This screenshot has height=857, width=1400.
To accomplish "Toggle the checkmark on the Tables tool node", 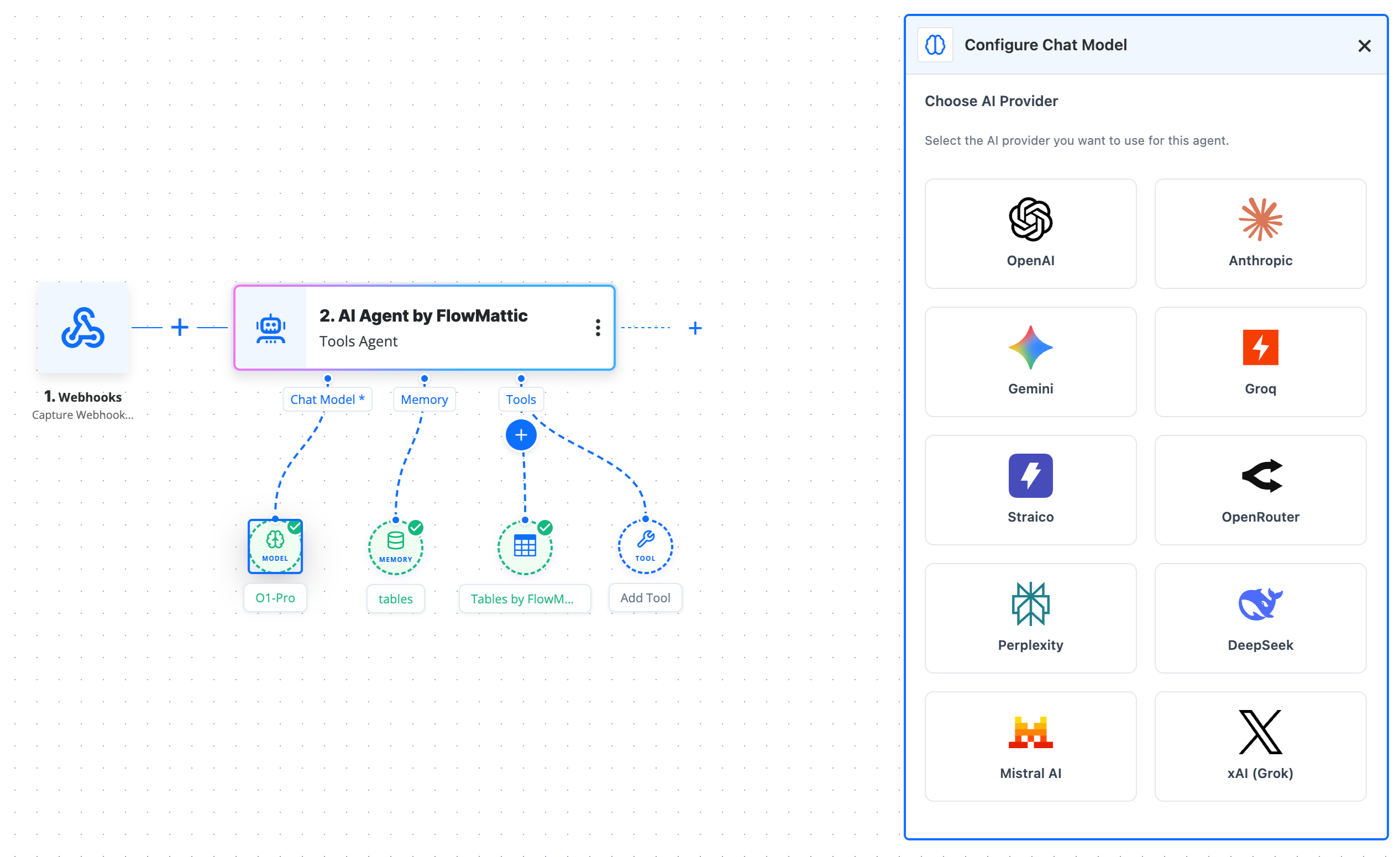I will click(545, 528).
